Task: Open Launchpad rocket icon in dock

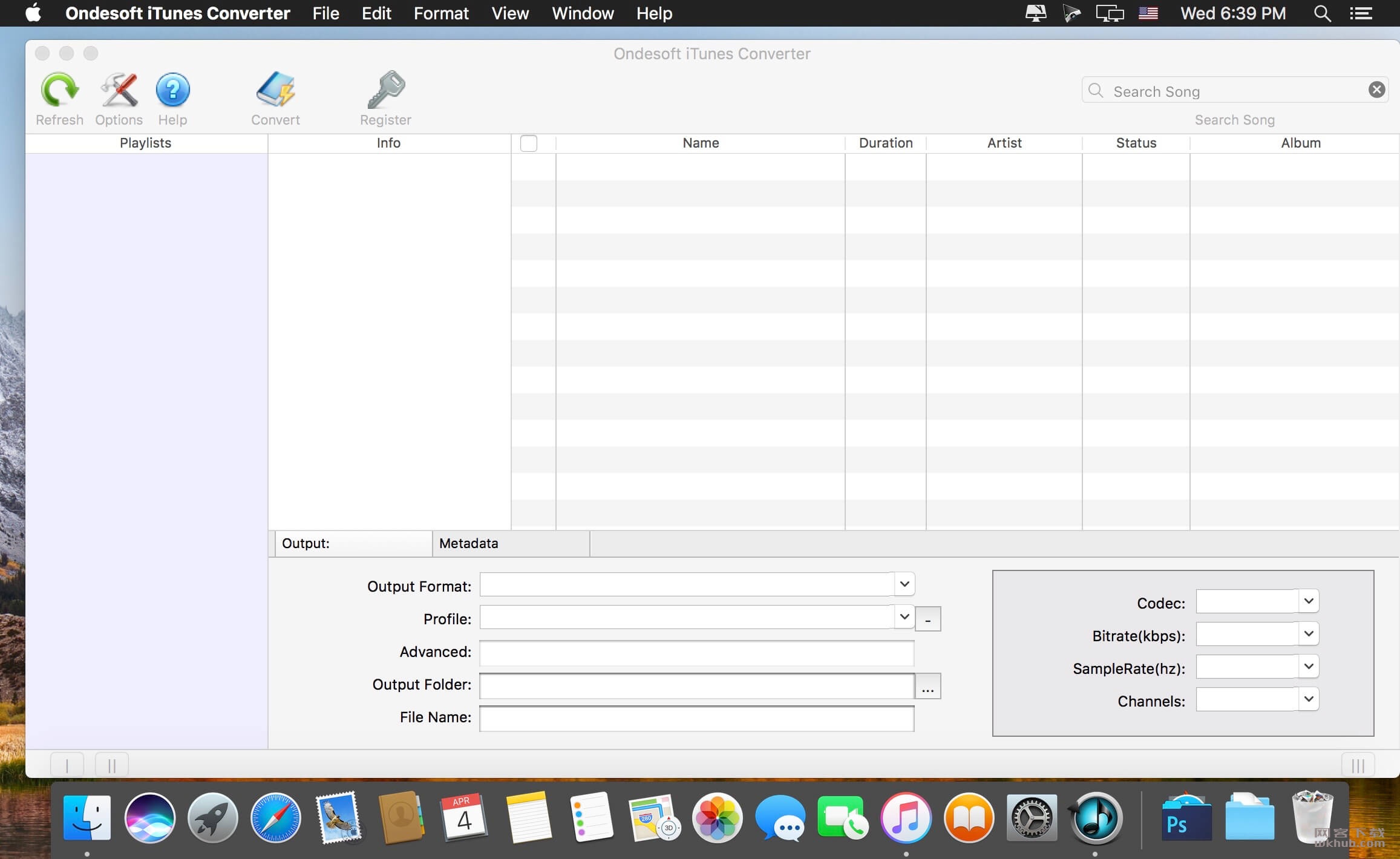Action: 212,818
